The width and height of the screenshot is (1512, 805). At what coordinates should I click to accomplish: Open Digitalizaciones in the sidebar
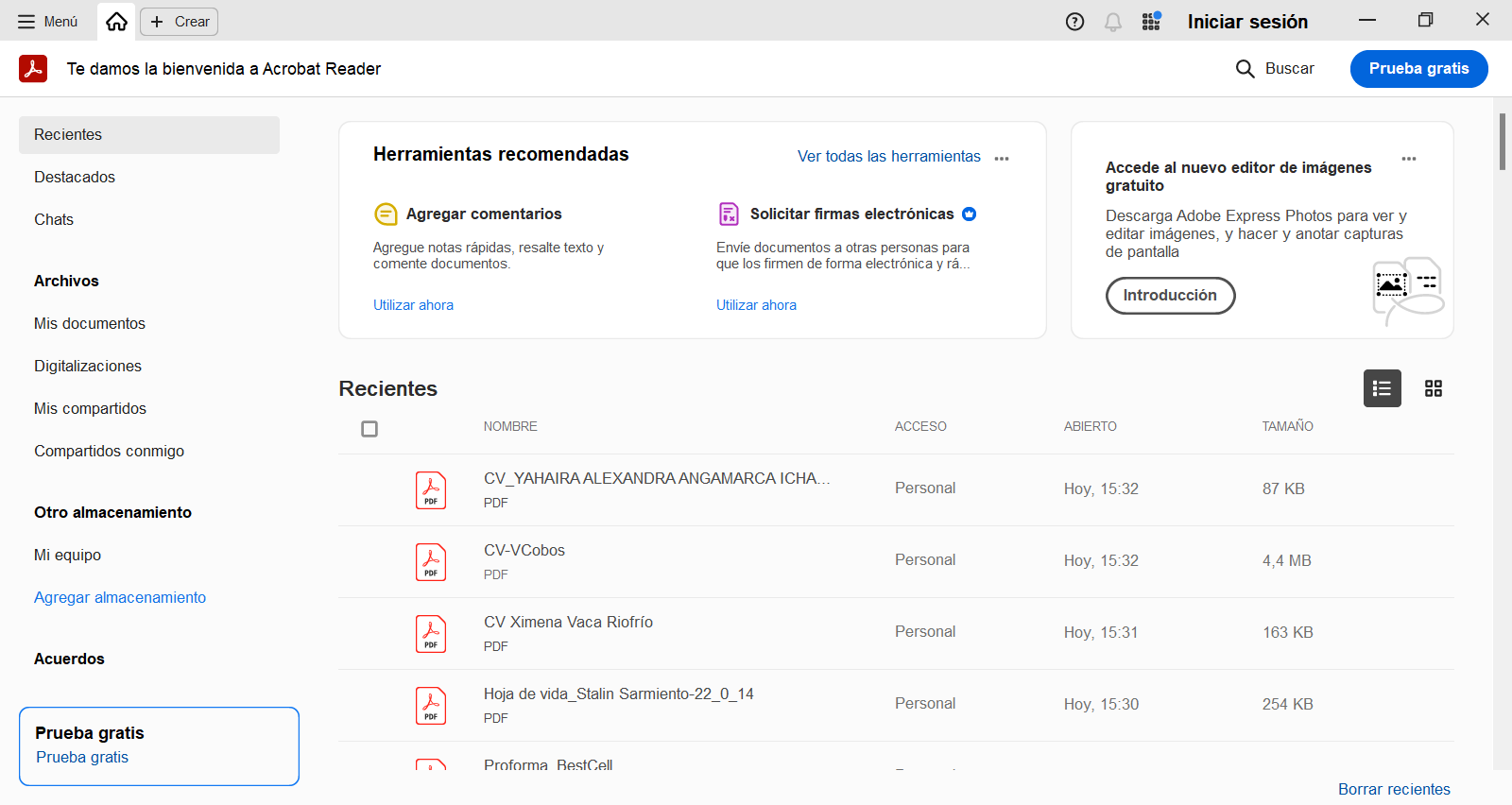(88, 367)
